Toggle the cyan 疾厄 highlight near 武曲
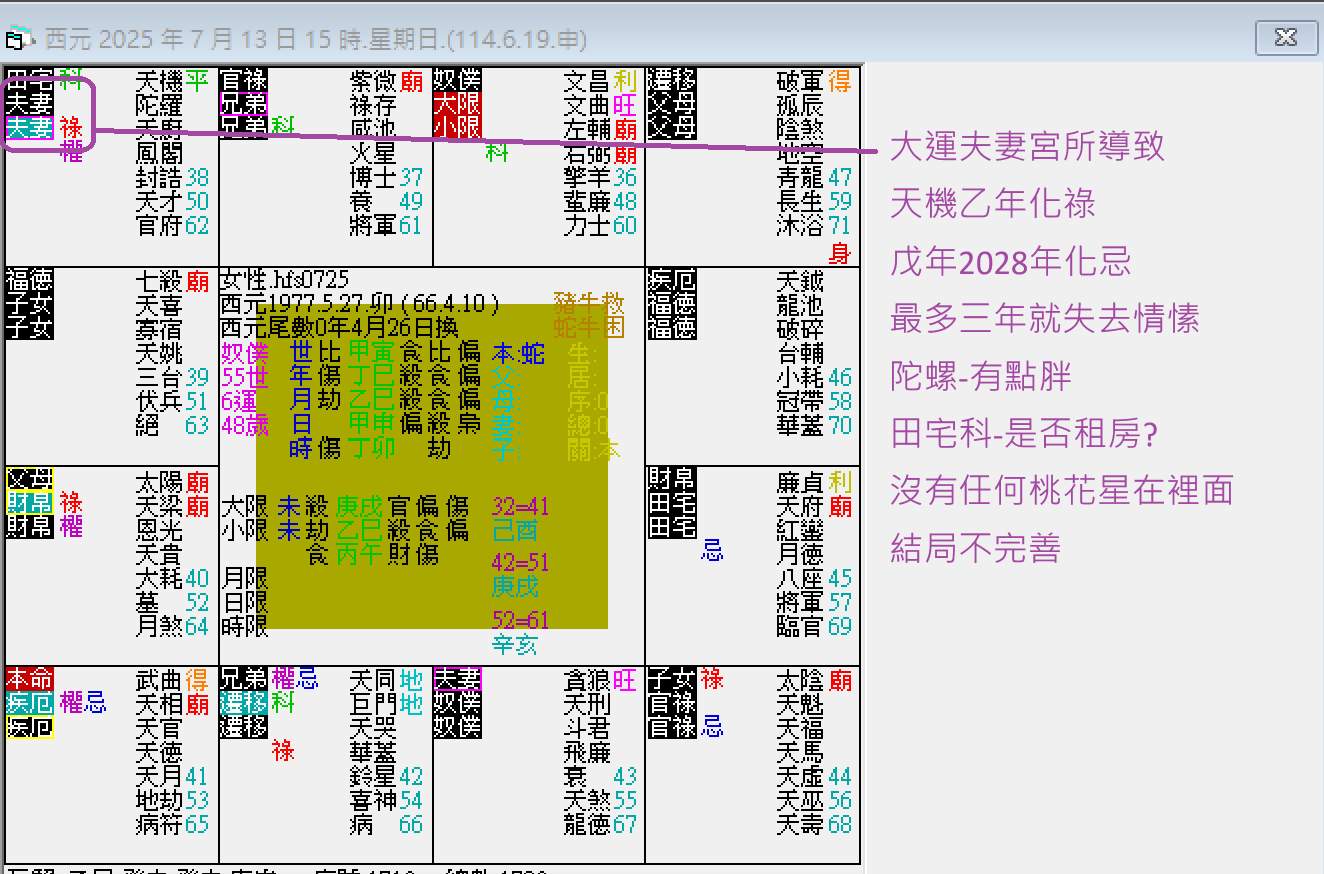 click(28, 704)
